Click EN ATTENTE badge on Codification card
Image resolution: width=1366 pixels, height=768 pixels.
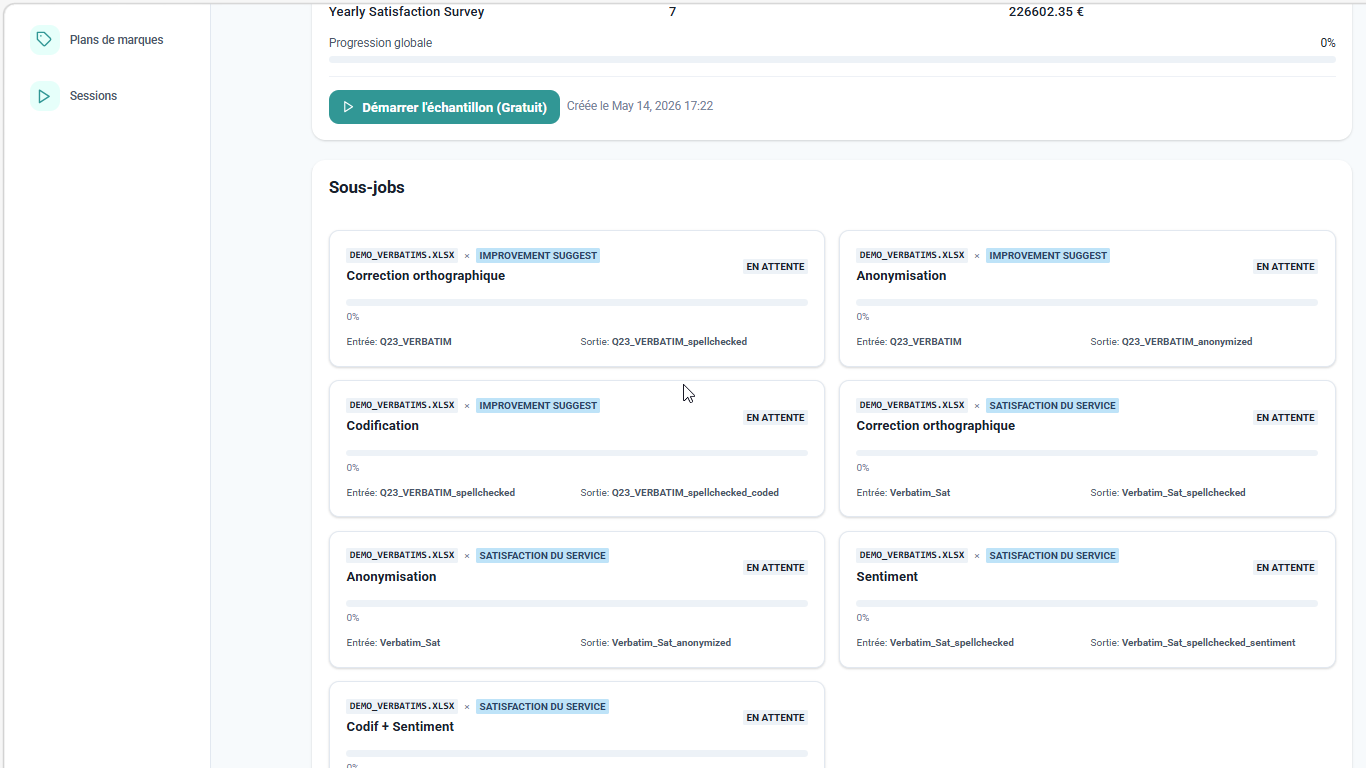(x=775, y=418)
